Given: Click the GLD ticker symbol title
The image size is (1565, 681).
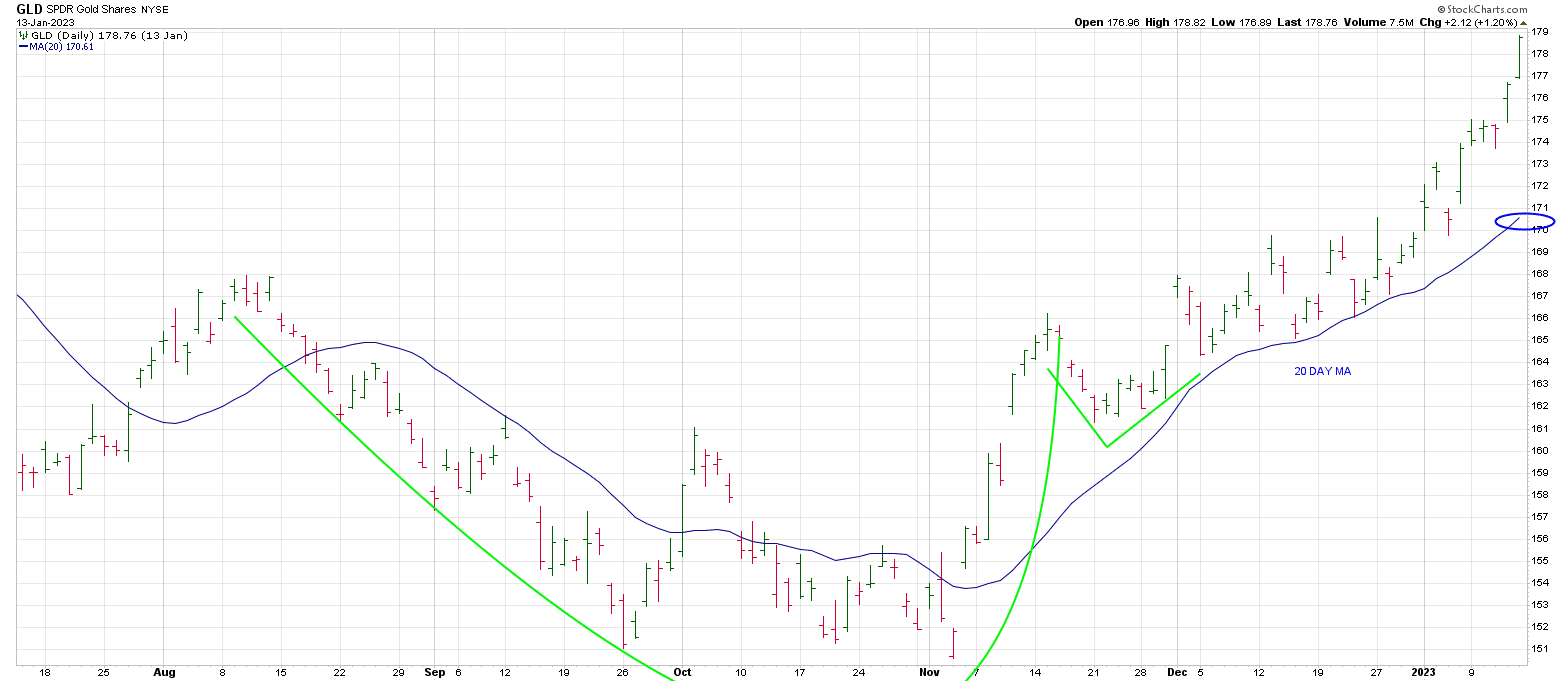Looking at the screenshot, I should 29,8.
